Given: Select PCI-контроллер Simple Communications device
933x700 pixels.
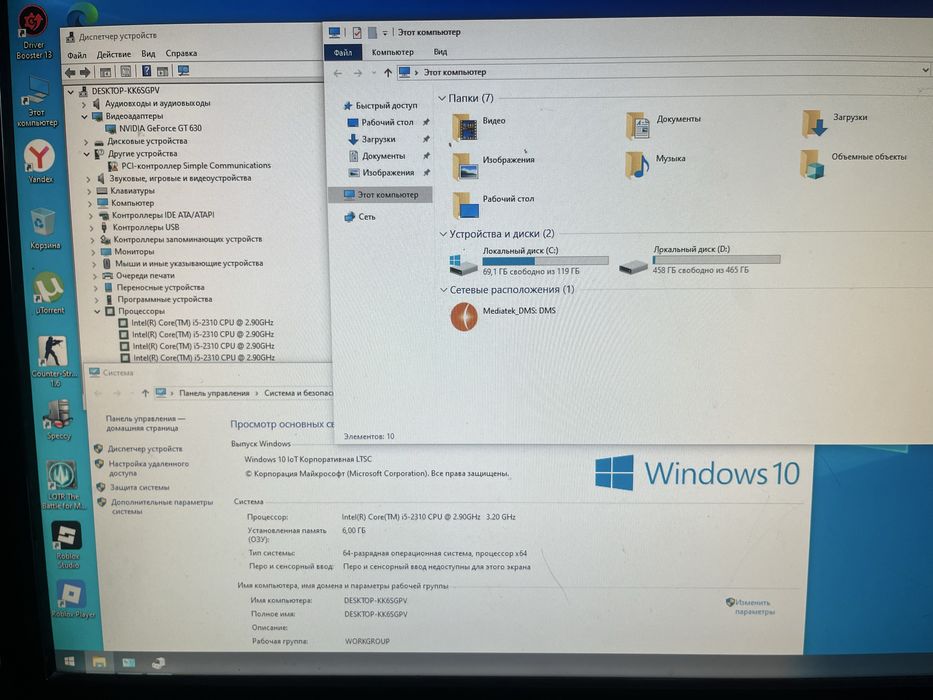Looking at the screenshot, I should pos(189,166).
